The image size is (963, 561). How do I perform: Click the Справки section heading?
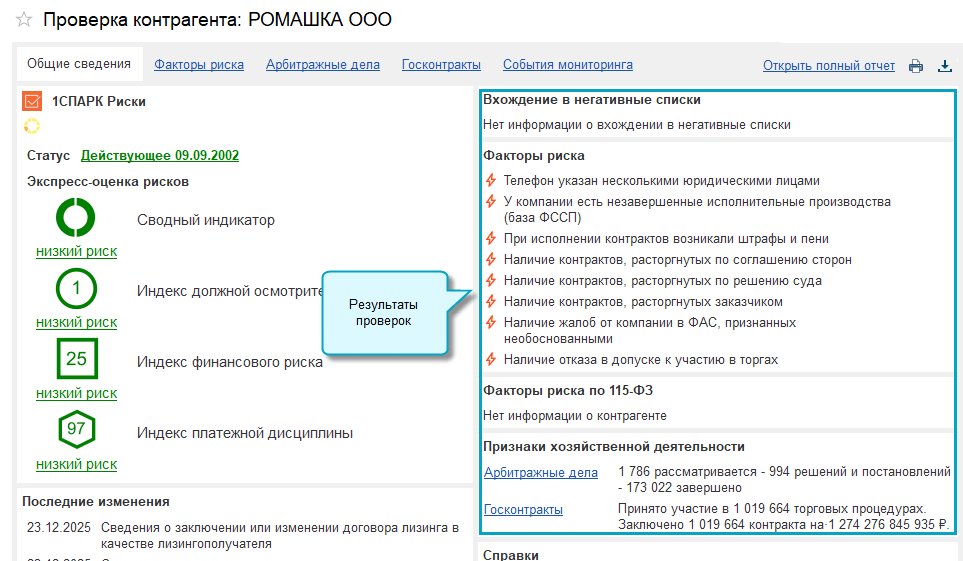(x=511, y=554)
